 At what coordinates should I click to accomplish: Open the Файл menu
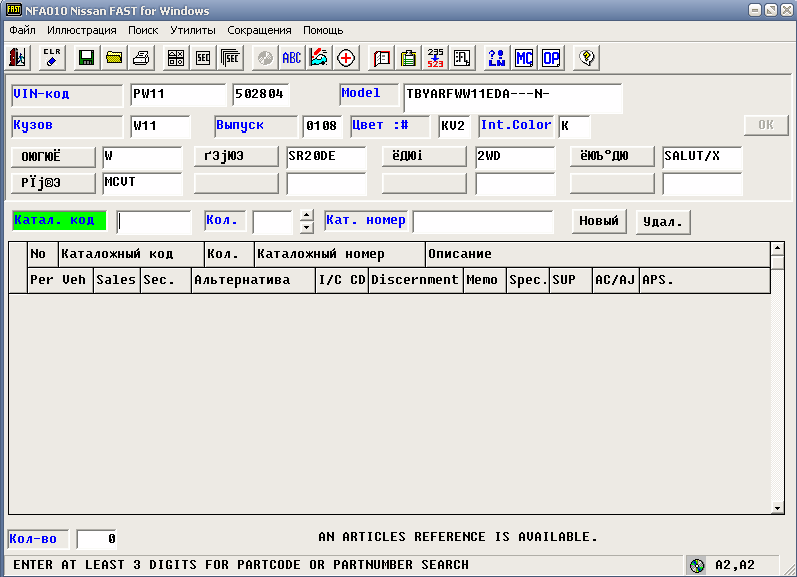click(22, 31)
